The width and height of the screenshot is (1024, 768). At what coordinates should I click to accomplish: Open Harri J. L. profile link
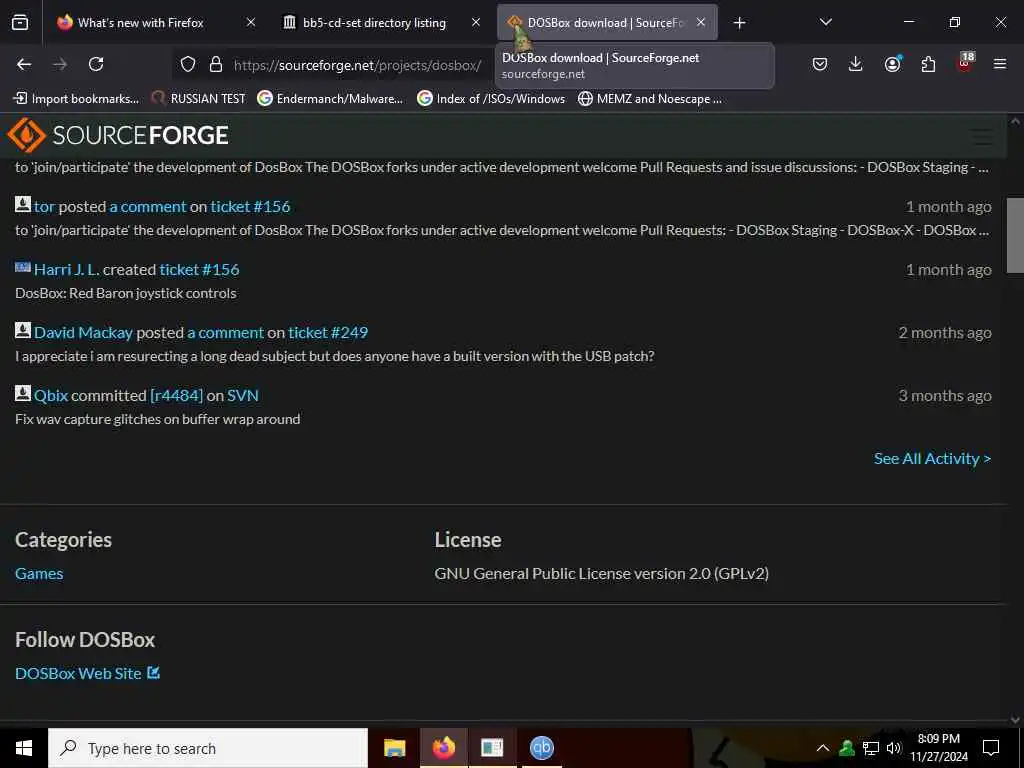pyautogui.click(x=67, y=269)
